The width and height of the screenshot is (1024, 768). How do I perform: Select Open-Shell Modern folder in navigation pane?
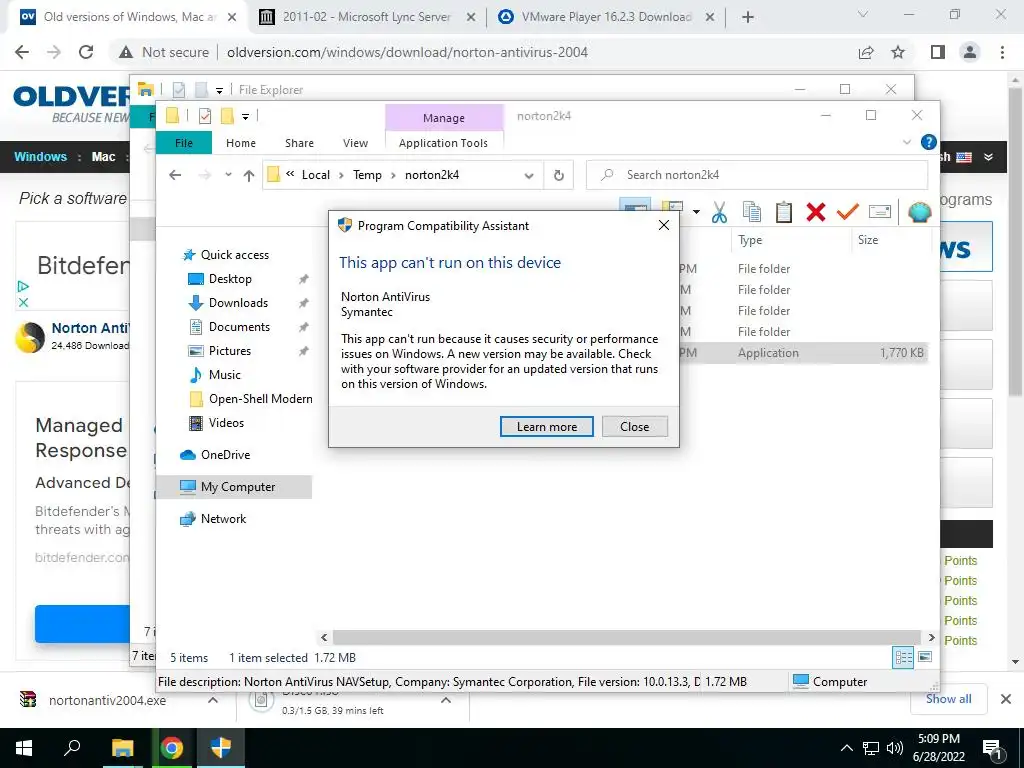click(261, 398)
